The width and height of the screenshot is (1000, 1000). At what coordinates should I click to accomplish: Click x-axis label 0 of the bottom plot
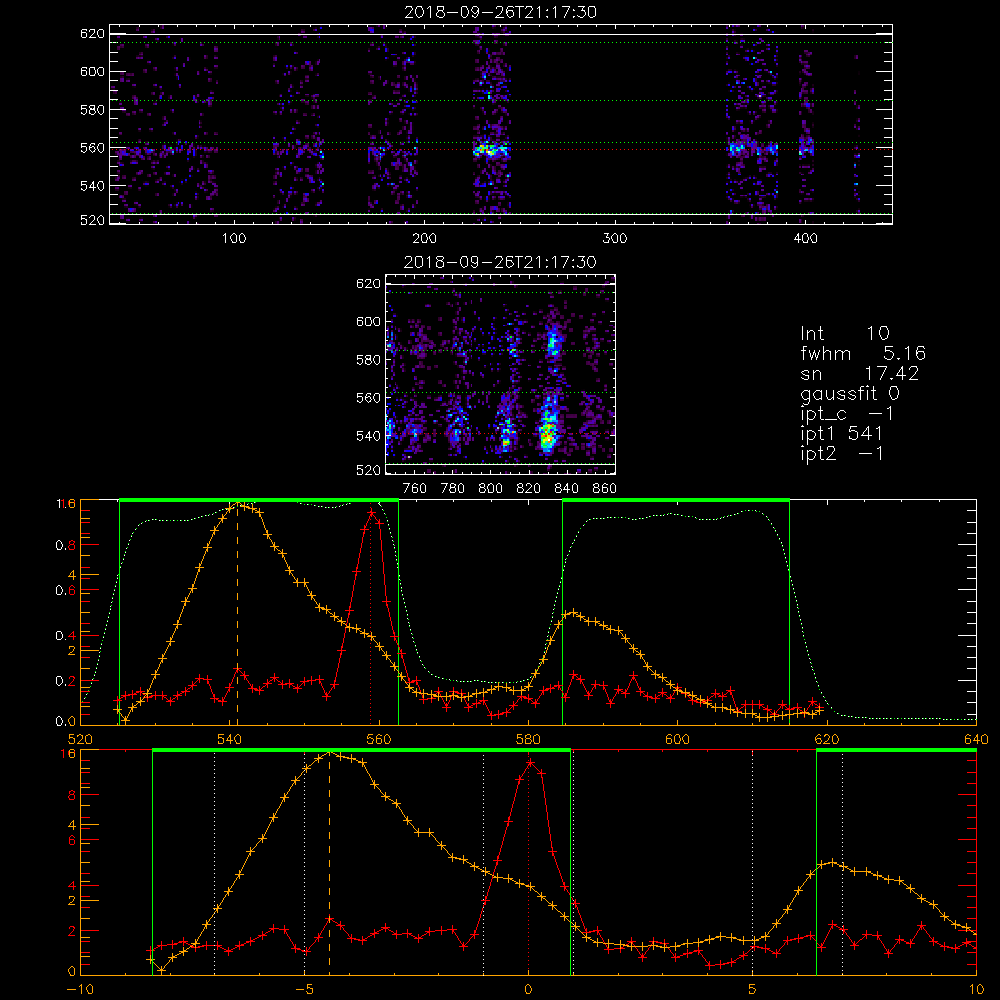tap(528, 989)
